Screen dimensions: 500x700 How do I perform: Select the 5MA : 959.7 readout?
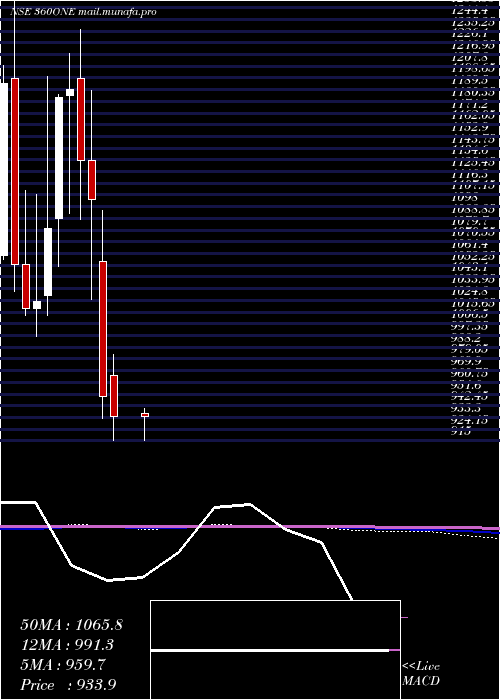click(63, 665)
